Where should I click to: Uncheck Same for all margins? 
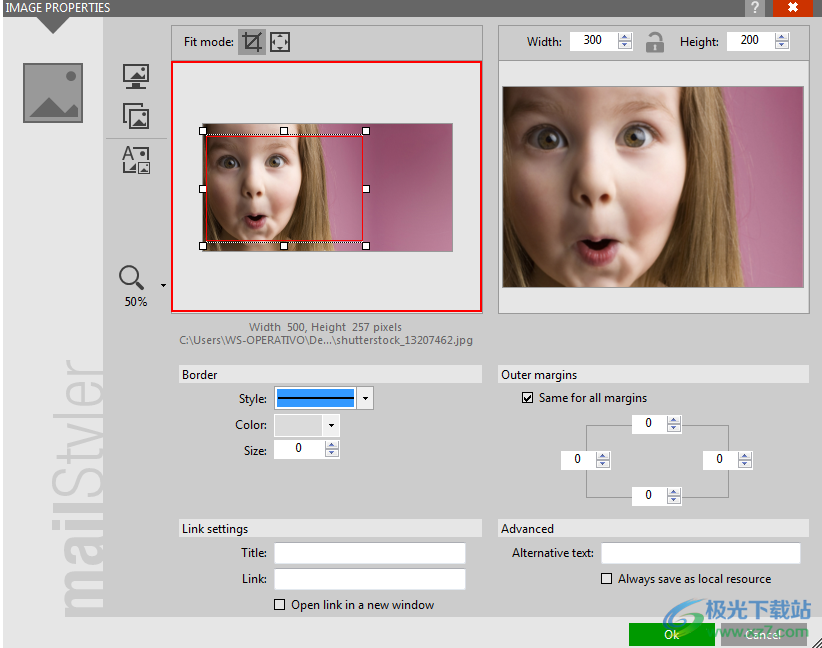click(x=528, y=398)
